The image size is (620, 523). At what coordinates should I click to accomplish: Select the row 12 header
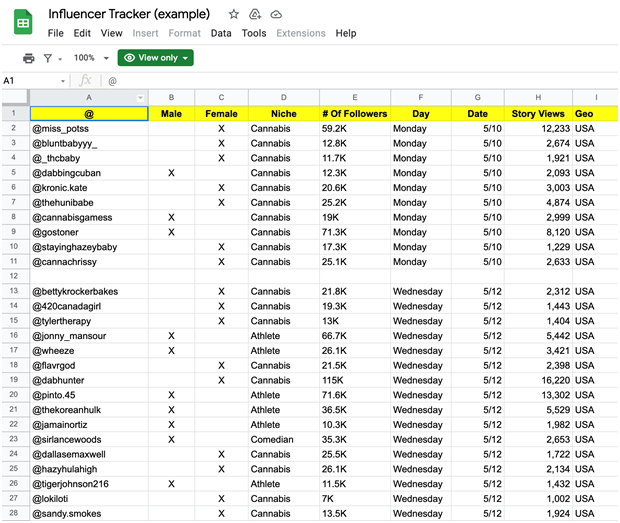[x=14, y=276]
